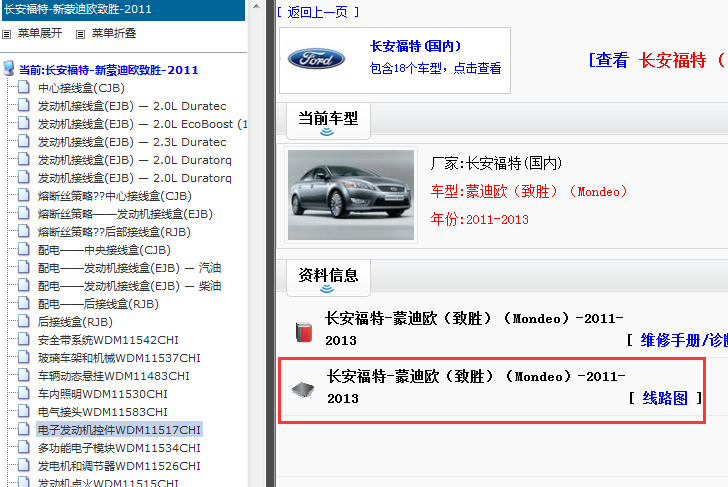Click text 车型:蒙迪欧（致胜）（Mondeo）
The image size is (728, 487).
point(529,191)
